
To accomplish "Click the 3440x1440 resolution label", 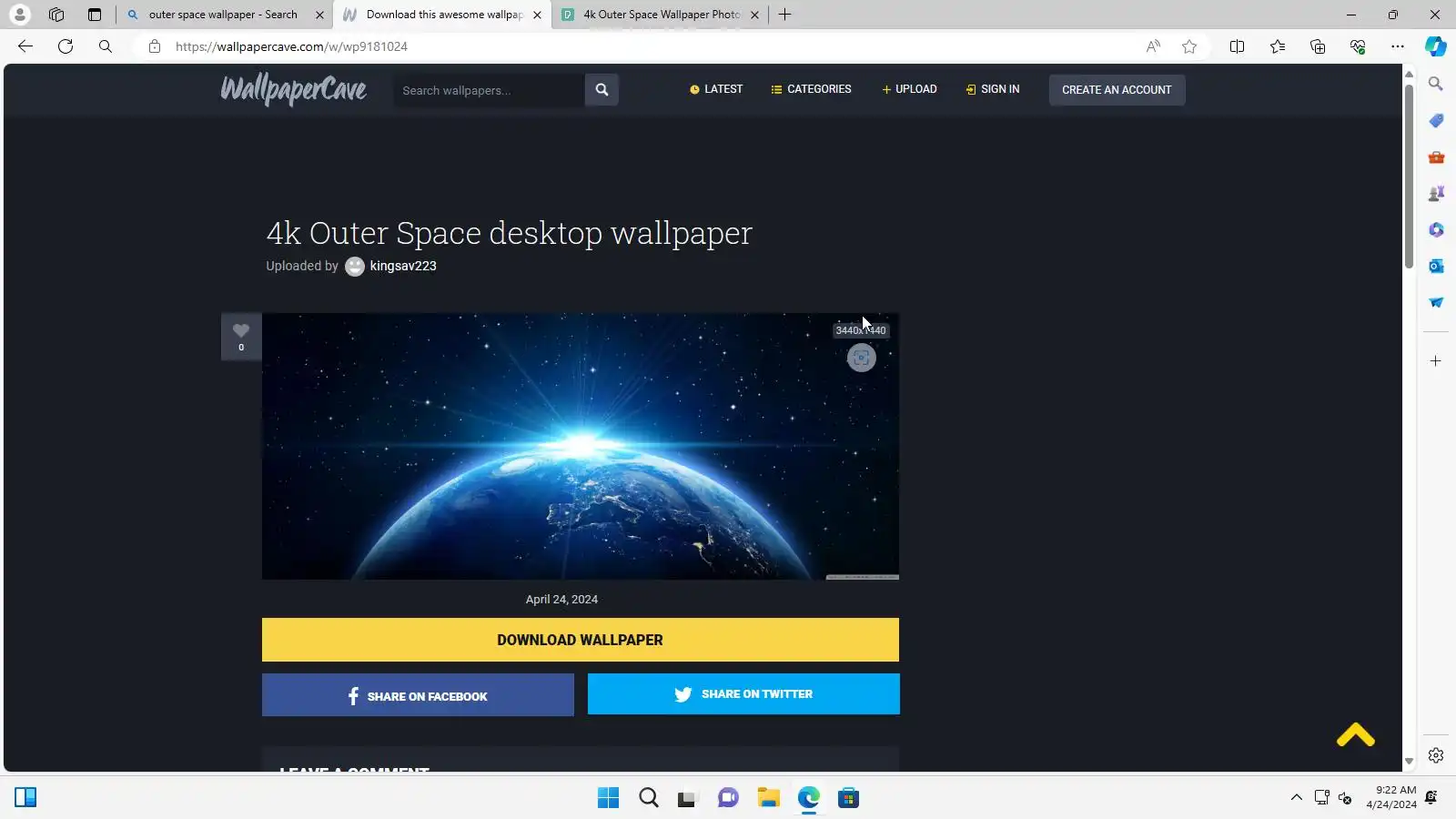I will pos(861,330).
